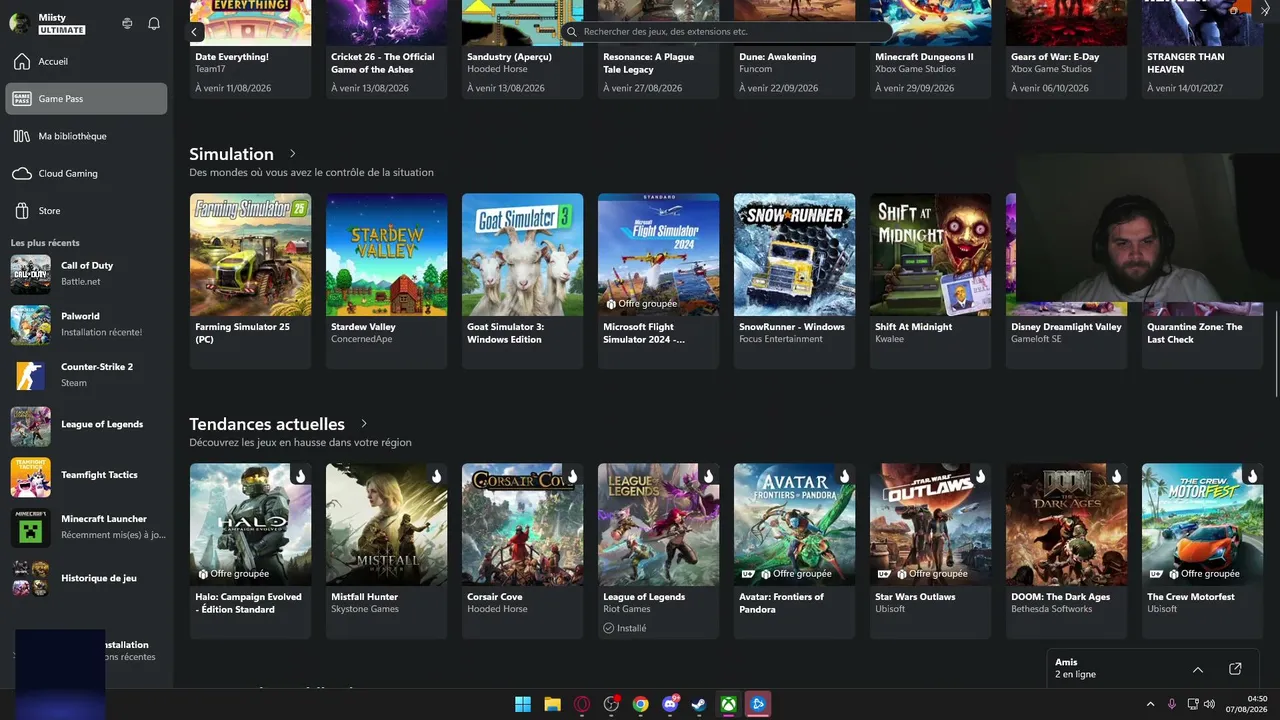Go to Accueil in the sidebar
The image size is (1280, 720).
[x=87, y=61]
